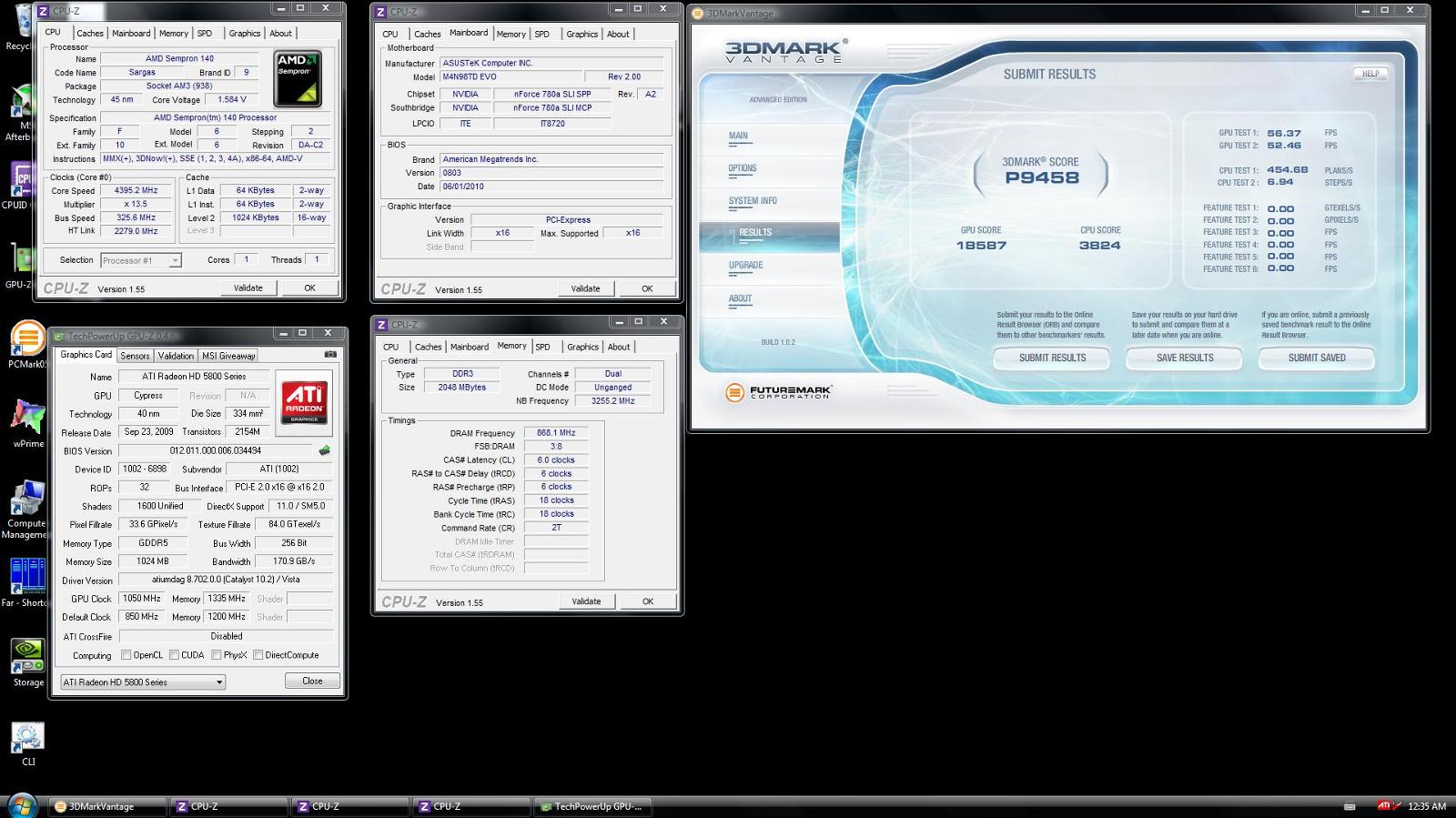
Task: Open NVIDIA Storage desktop shortcut
Action: point(28,662)
